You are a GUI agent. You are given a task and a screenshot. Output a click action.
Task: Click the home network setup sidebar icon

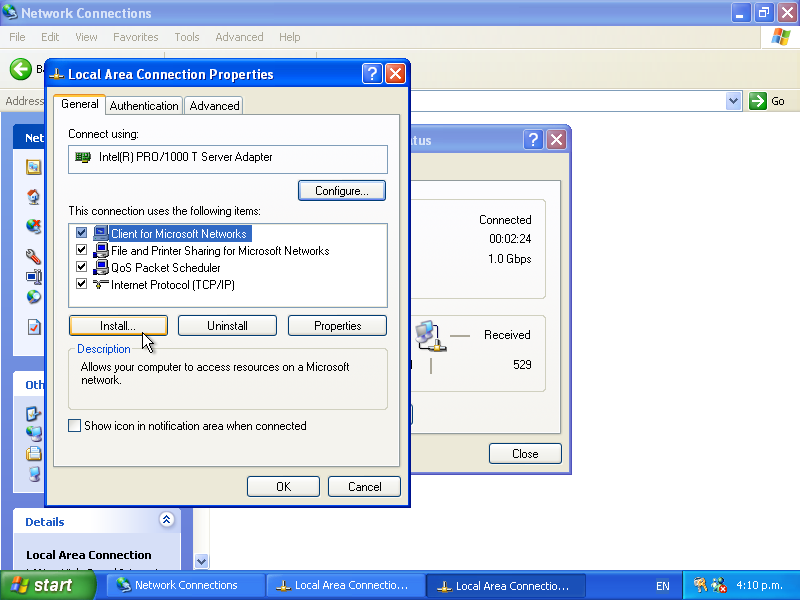coord(34,196)
